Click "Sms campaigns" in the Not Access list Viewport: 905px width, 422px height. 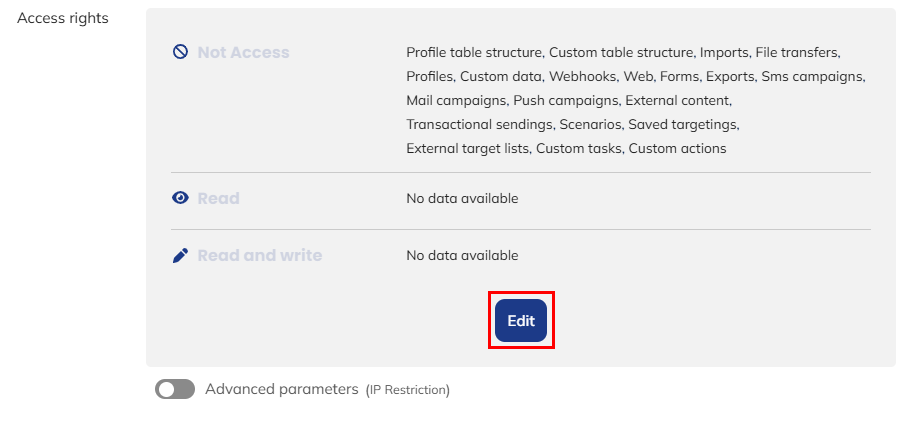coord(812,76)
